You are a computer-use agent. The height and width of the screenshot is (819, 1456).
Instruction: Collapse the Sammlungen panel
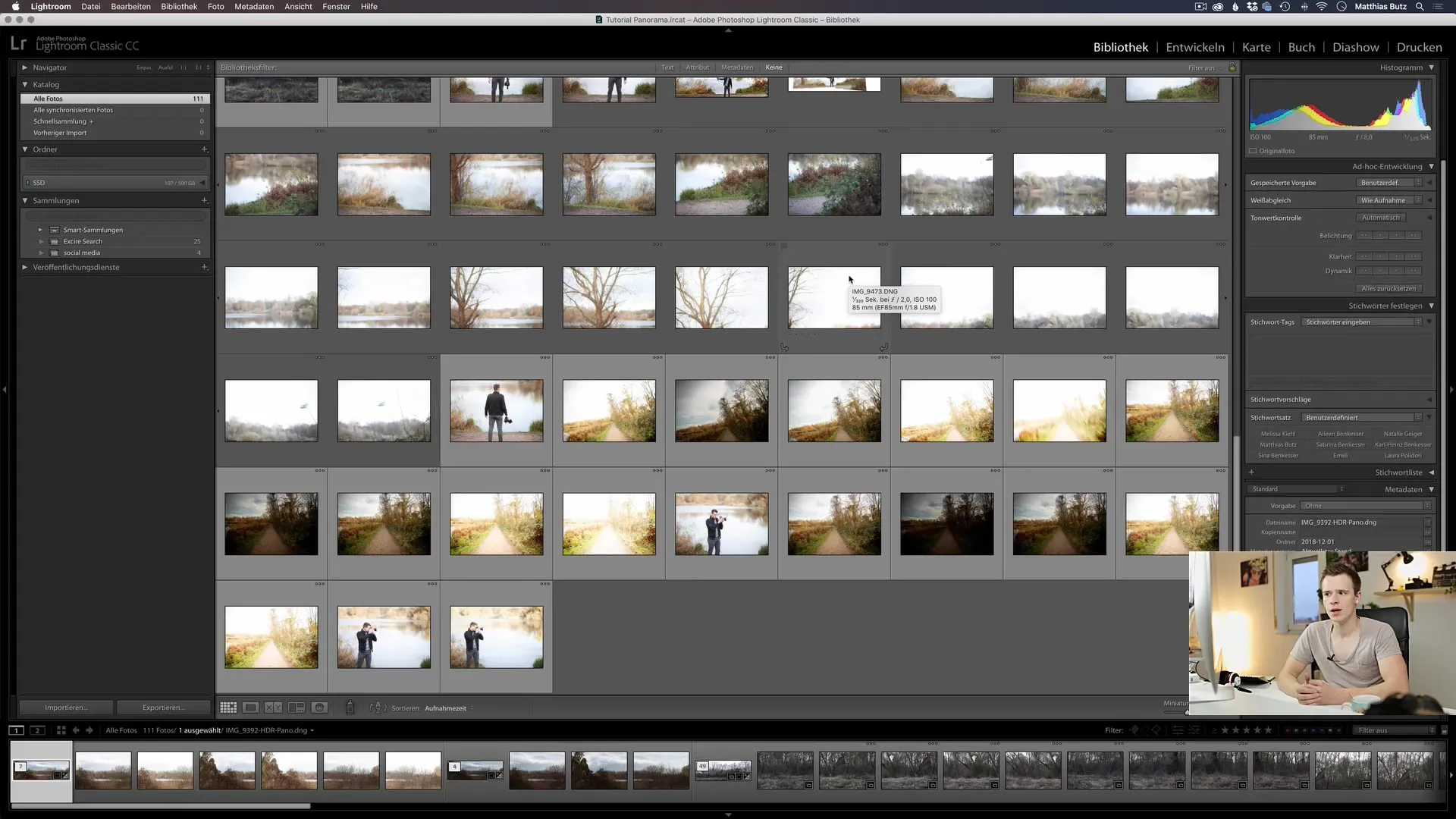click(25, 200)
